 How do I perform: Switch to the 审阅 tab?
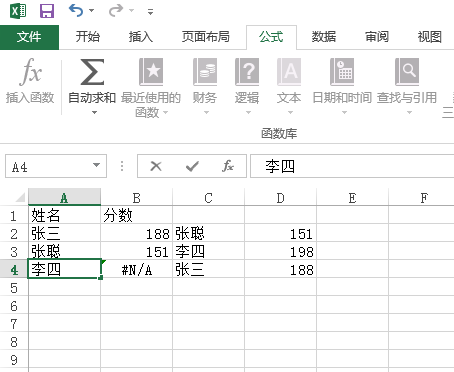click(377, 37)
